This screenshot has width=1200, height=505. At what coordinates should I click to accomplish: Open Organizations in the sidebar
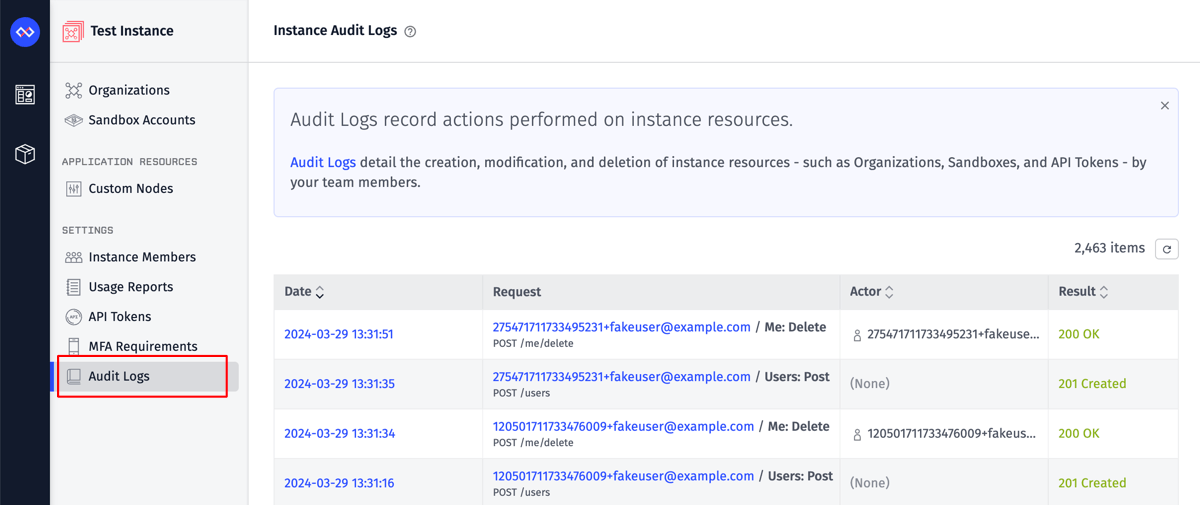pyautogui.click(x=129, y=90)
